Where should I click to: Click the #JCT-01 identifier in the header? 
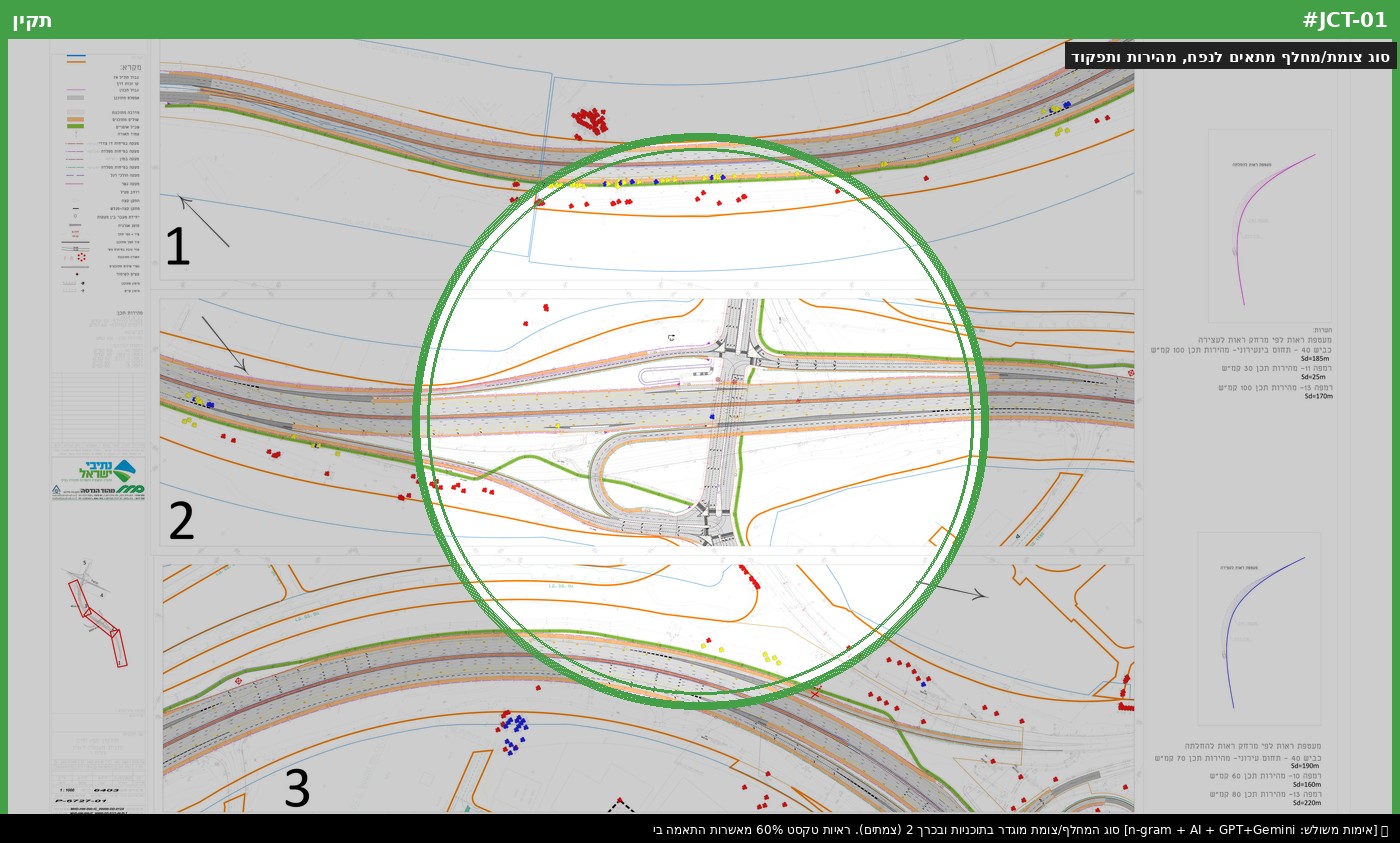point(1344,20)
